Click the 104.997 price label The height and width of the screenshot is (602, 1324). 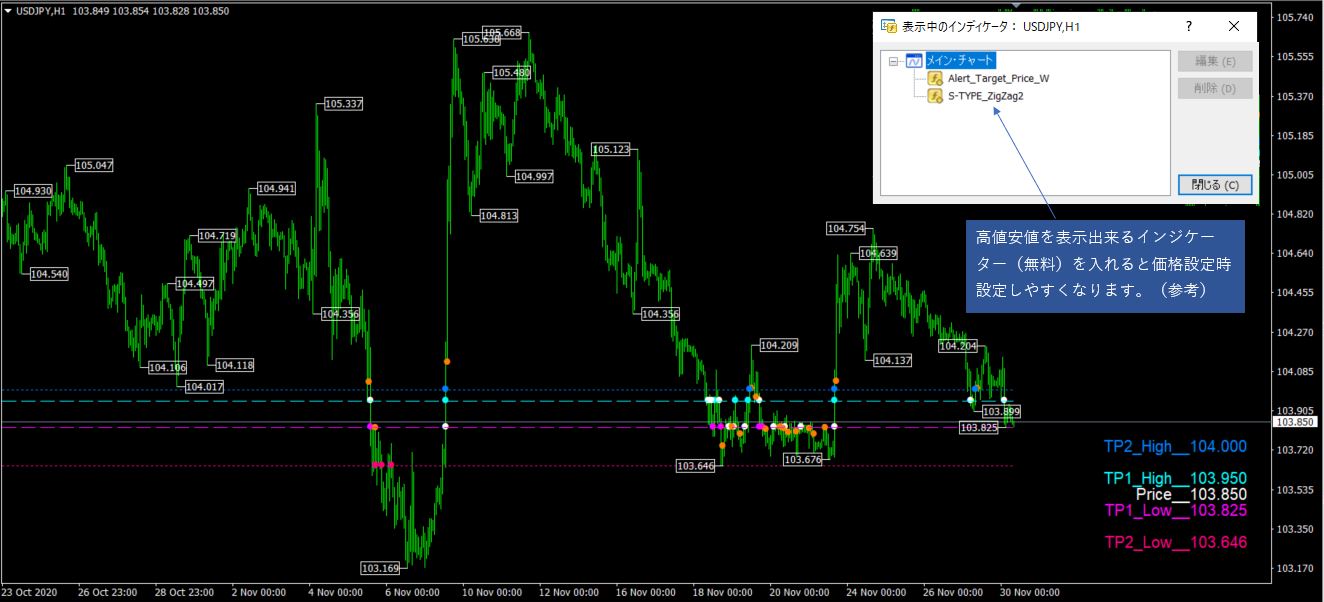click(x=534, y=176)
